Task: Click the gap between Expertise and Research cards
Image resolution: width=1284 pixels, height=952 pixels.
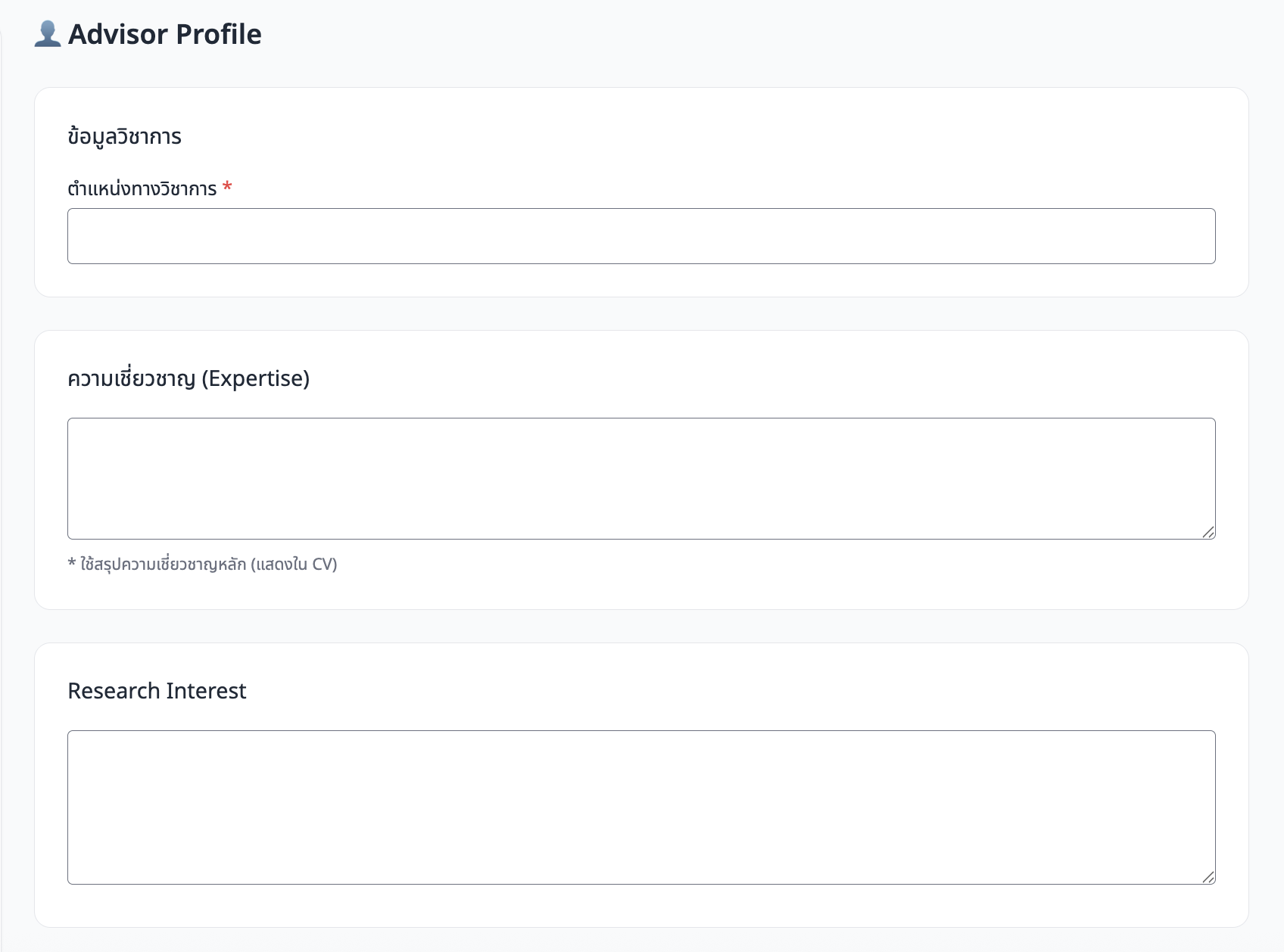Action: tap(640, 626)
